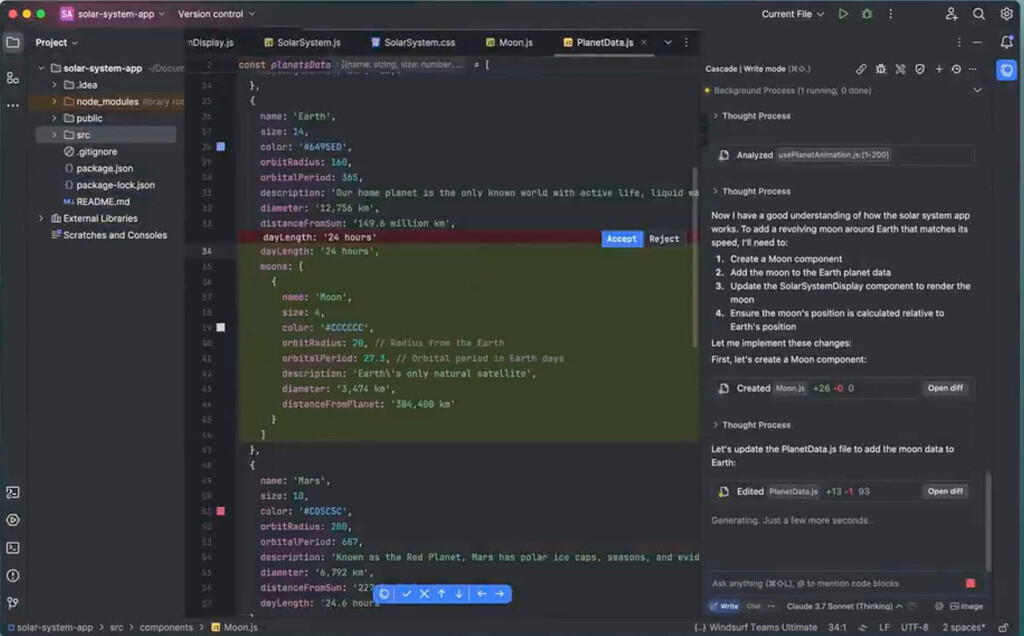Open Search Everywhere magnifier icon
This screenshot has height=636, width=1024.
click(978, 14)
